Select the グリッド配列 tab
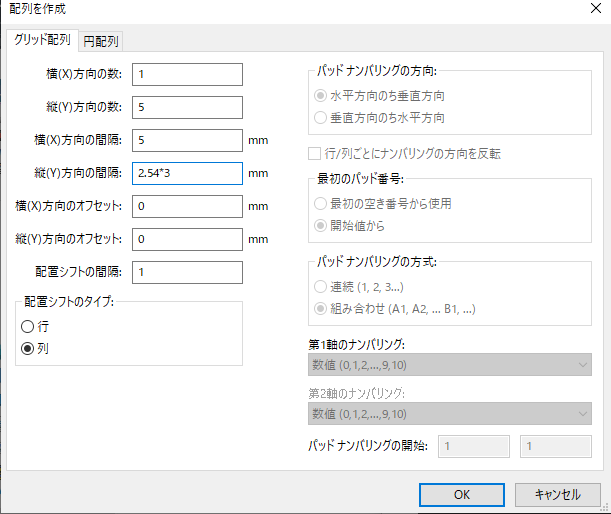This screenshot has height=514, width=611. (x=42, y=40)
